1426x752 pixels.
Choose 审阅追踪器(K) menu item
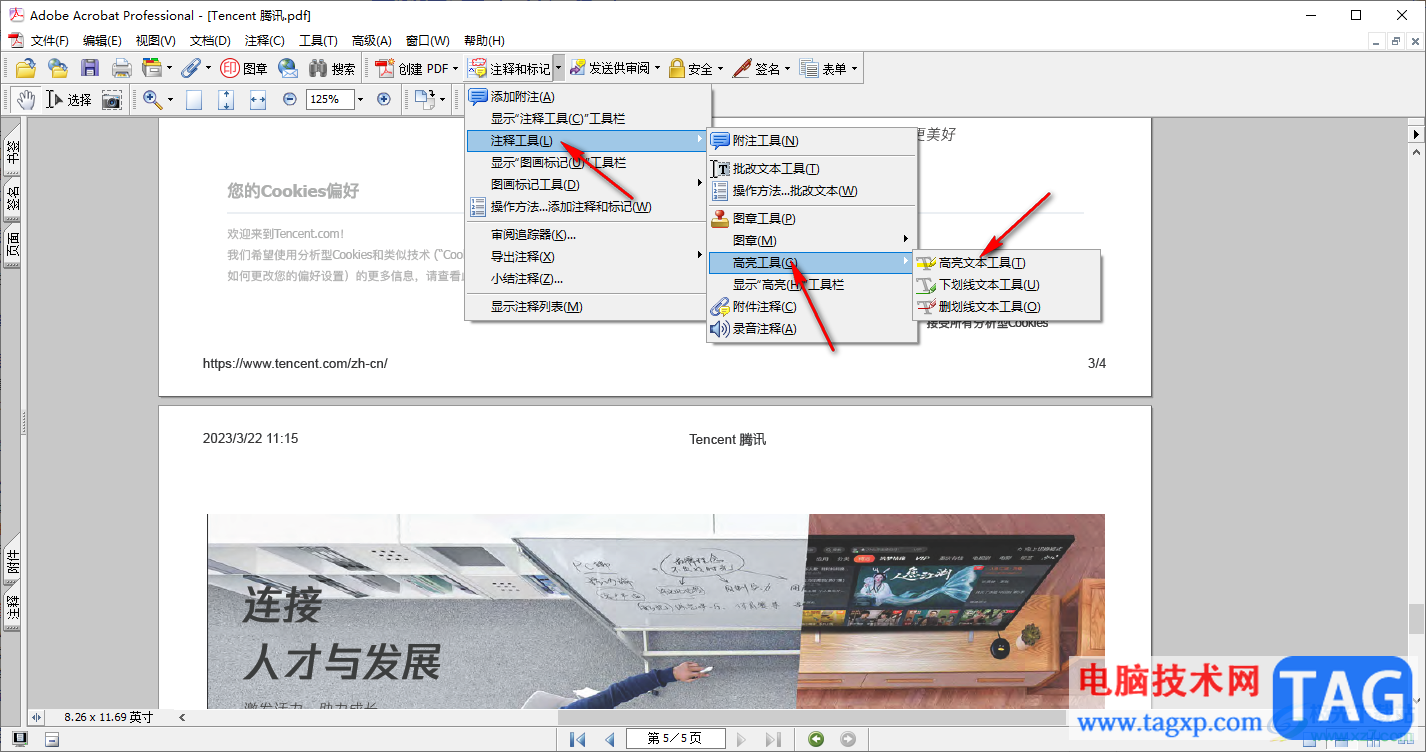[588, 235]
